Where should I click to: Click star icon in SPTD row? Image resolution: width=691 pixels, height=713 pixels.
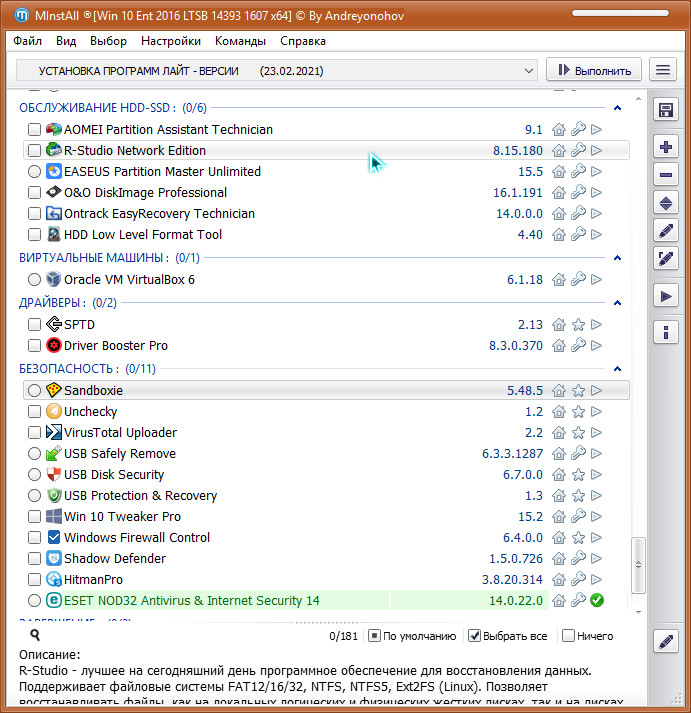pyautogui.click(x=578, y=325)
